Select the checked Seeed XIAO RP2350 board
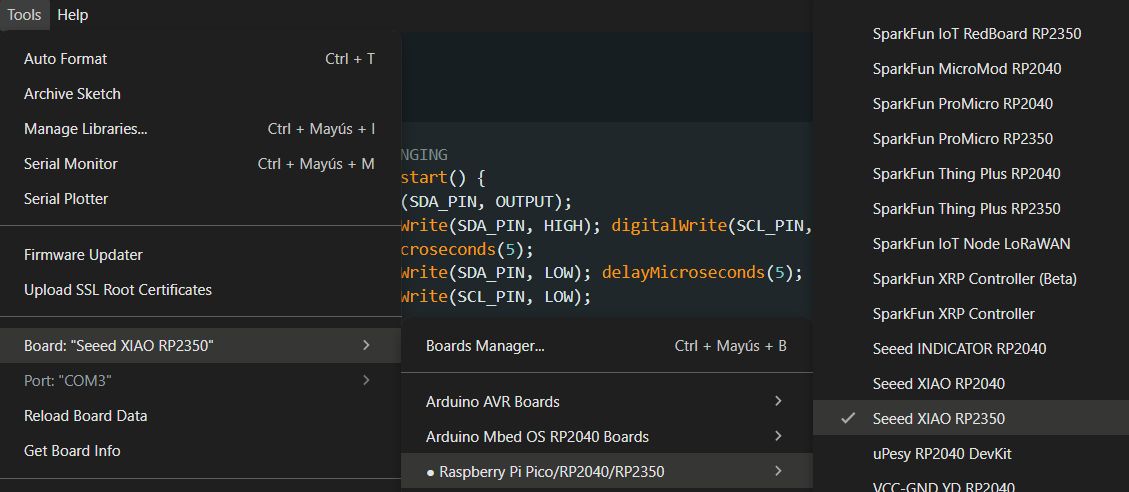Image resolution: width=1129 pixels, height=492 pixels. pos(938,418)
